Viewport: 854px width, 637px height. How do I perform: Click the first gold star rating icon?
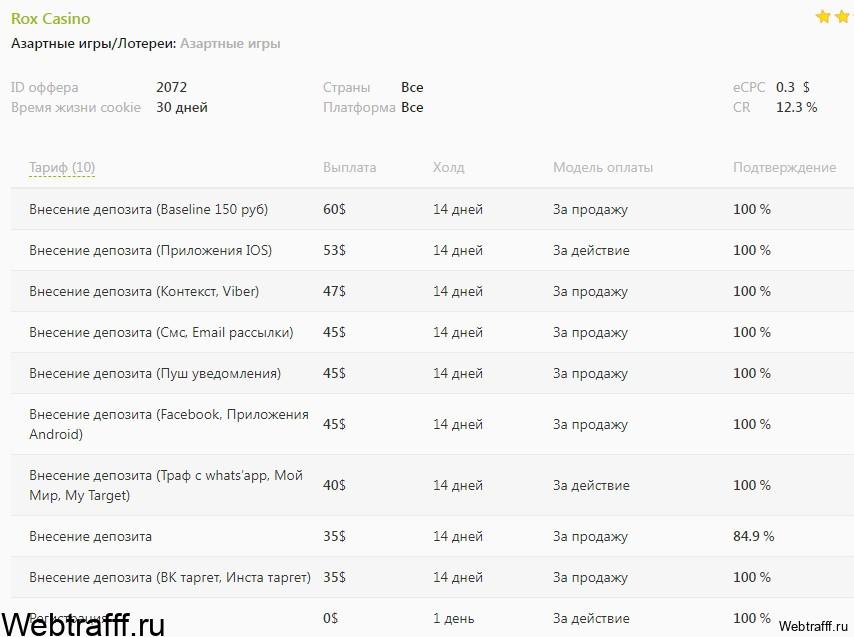pyautogui.click(x=823, y=17)
